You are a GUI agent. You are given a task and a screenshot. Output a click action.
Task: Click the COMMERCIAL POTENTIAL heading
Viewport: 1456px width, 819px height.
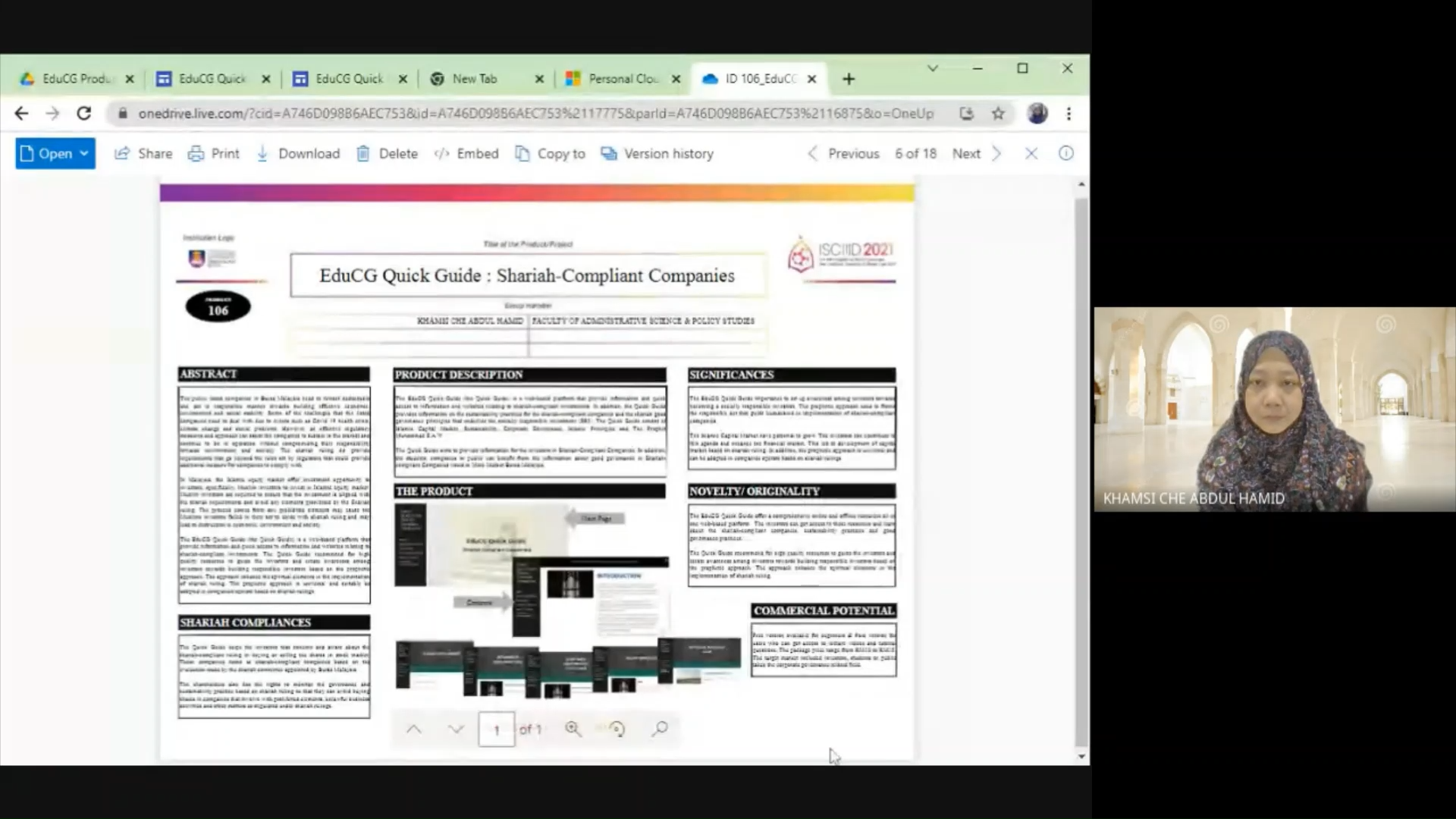point(824,610)
